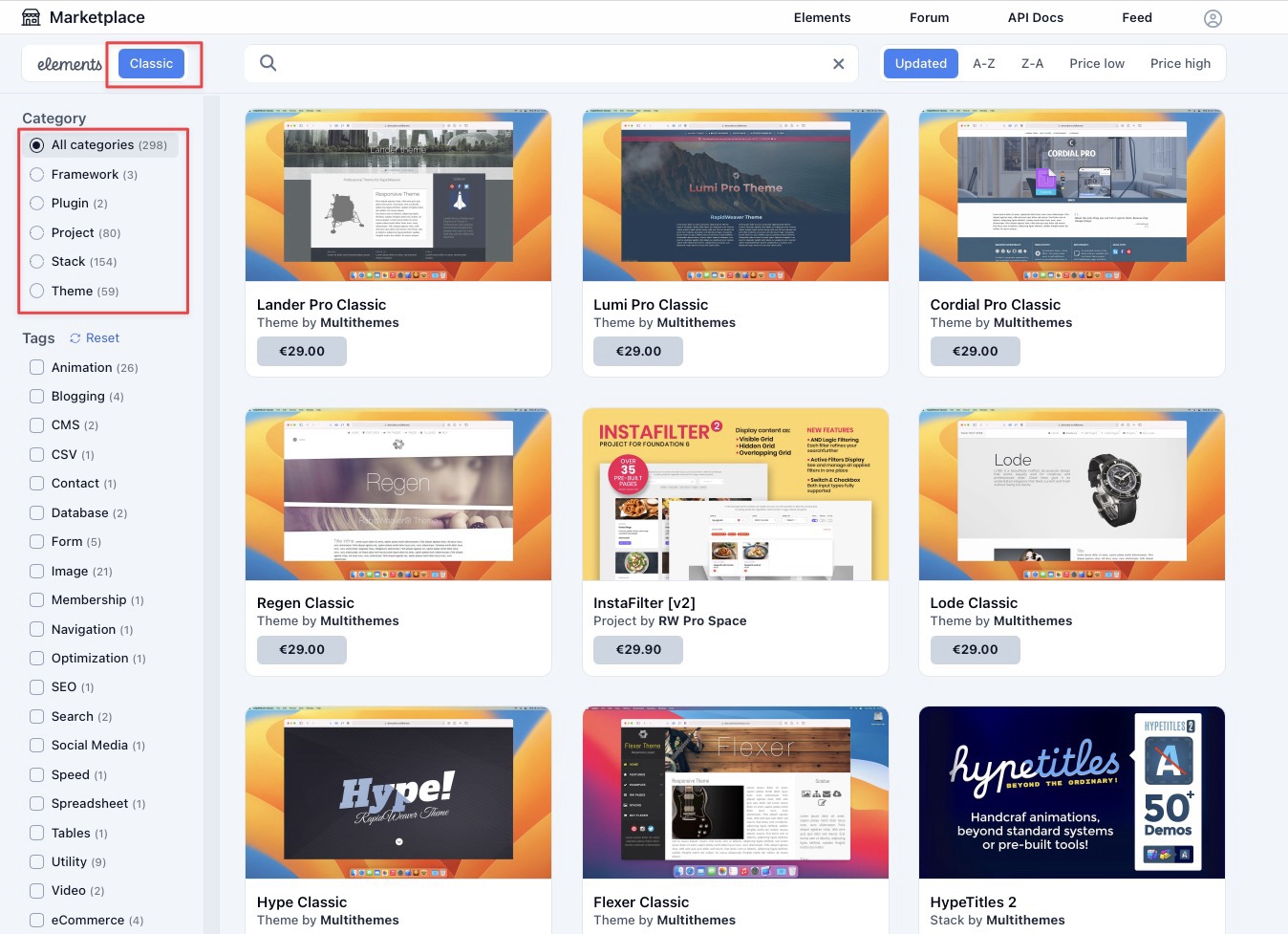Filter by the Stack category radio button

click(x=37, y=262)
